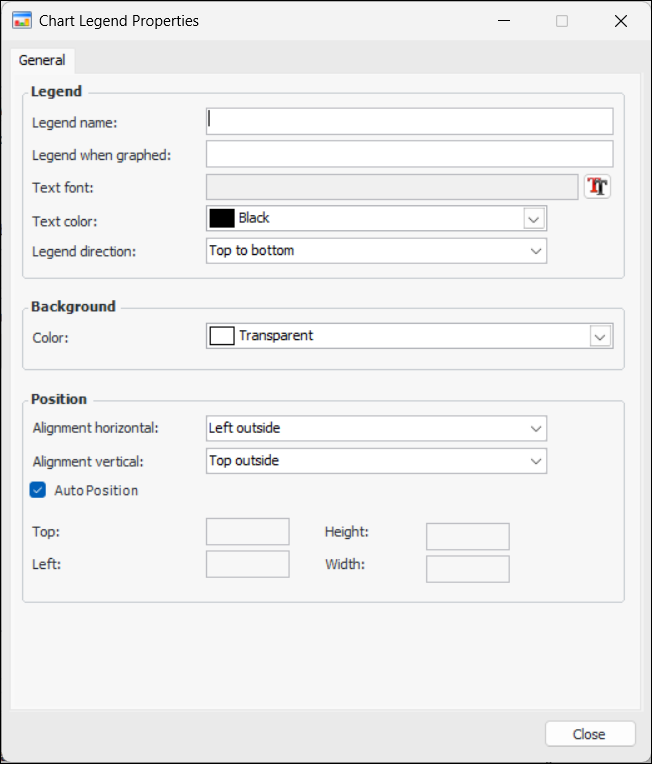Image resolution: width=652 pixels, height=764 pixels.
Task: Click the Text font display field
Action: pyautogui.click(x=391, y=187)
